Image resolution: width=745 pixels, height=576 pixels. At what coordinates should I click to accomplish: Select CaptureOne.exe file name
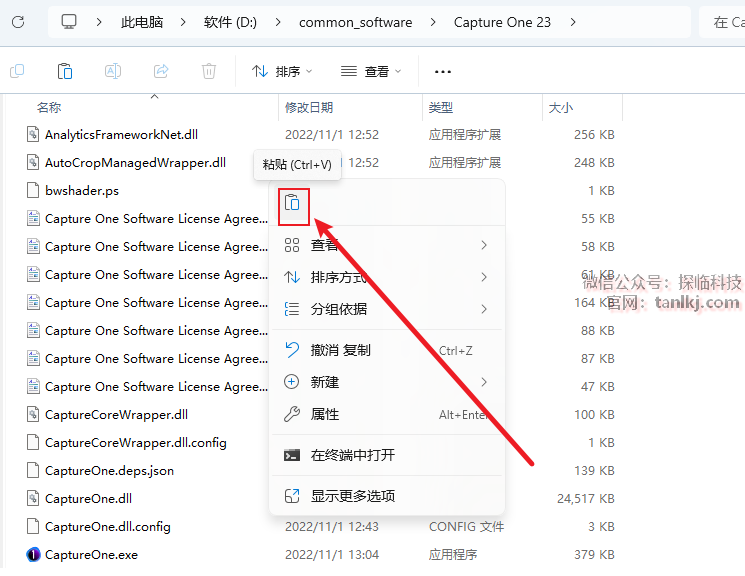point(91,555)
